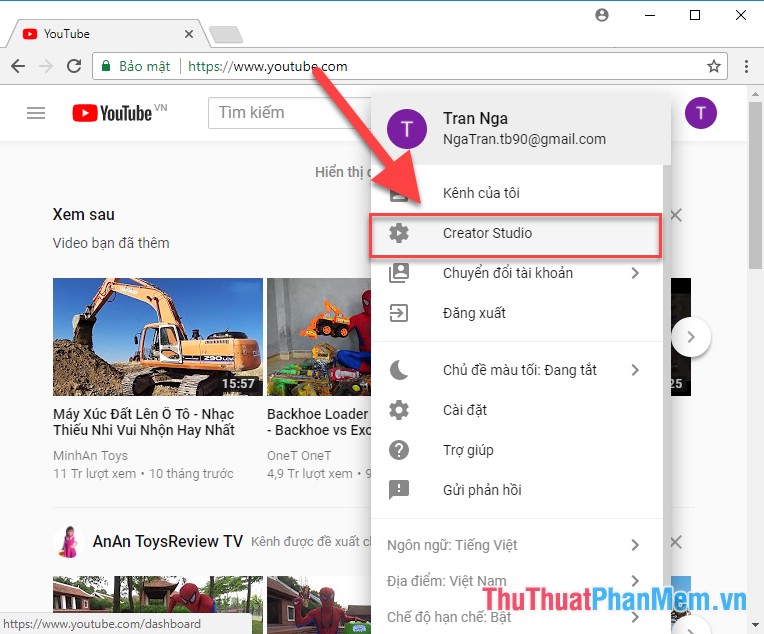764x634 pixels.
Task: Expand Chủ đề màu tối submenu arrow
Action: (635, 370)
